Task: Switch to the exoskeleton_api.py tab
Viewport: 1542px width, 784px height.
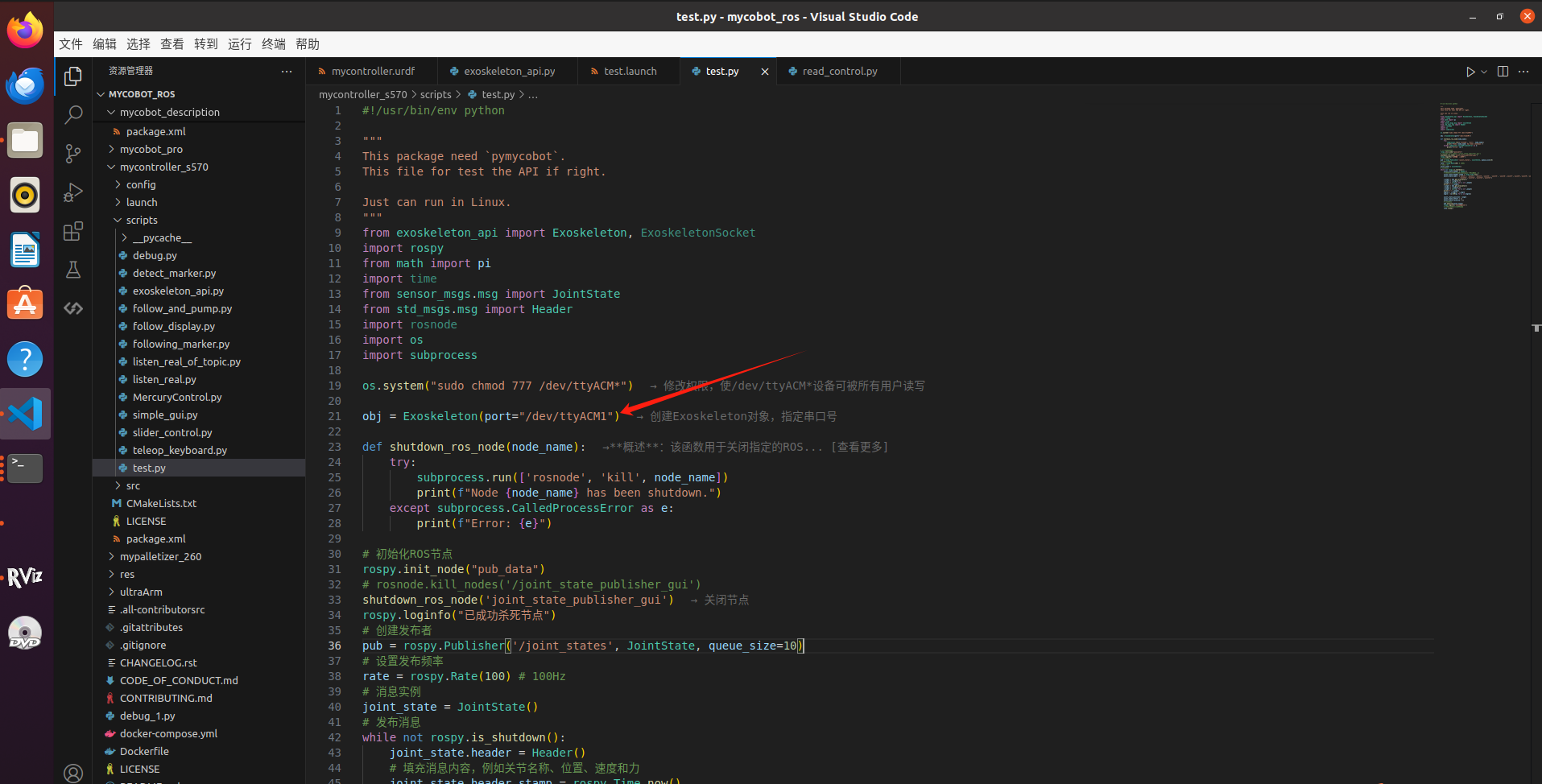Action: coord(509,72)
